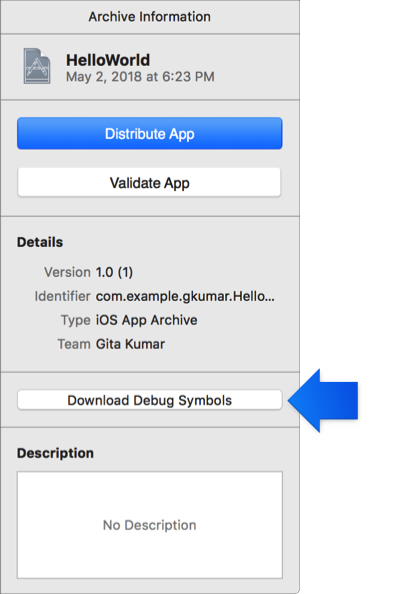Click the Validate App button
Viewport: 398px width, 594px height.
[150, 183]
